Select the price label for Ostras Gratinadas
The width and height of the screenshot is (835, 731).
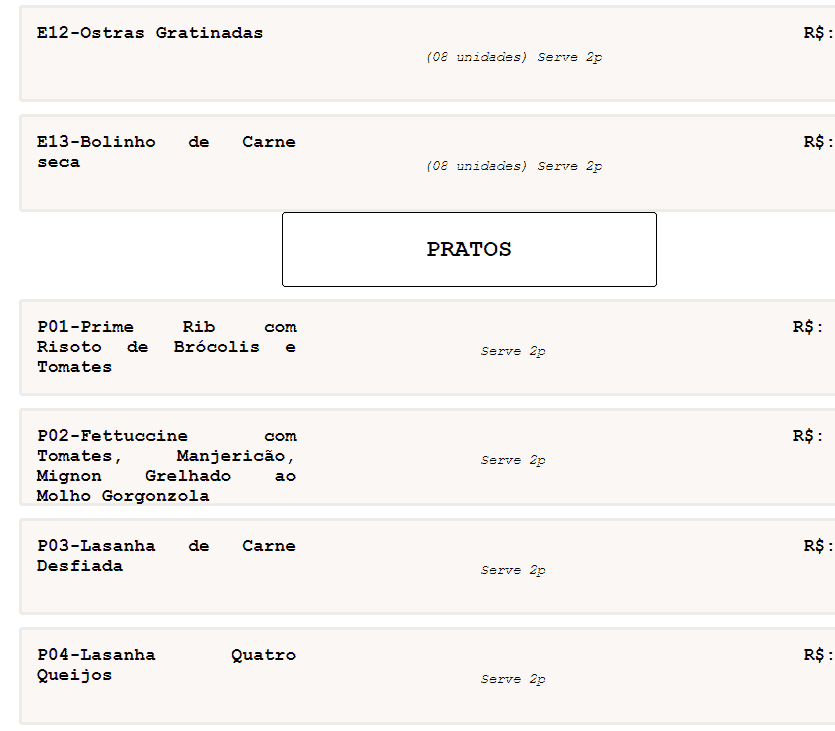click(x=817, y=33)
